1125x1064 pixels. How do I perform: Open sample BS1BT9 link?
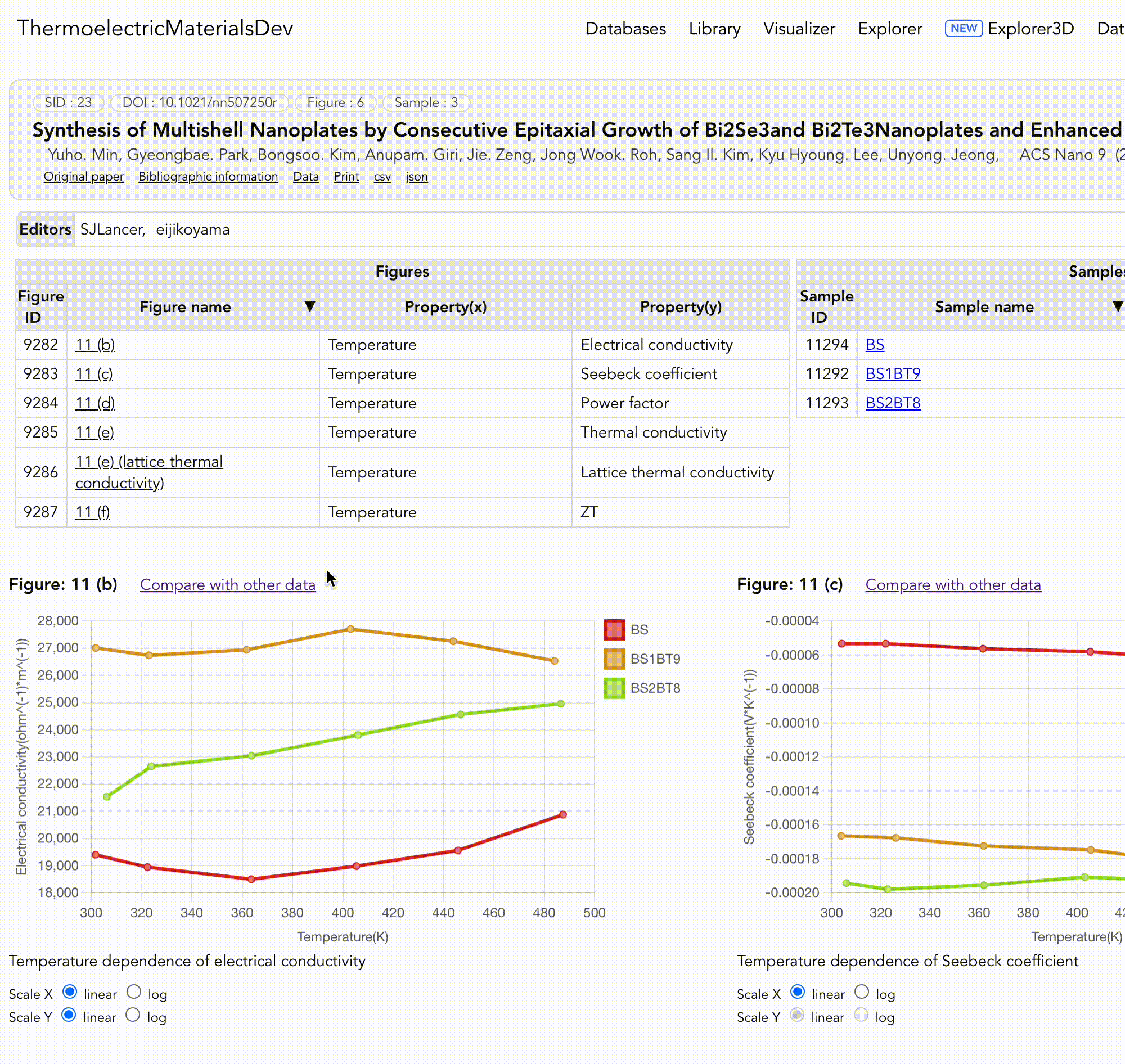[893, 375]
